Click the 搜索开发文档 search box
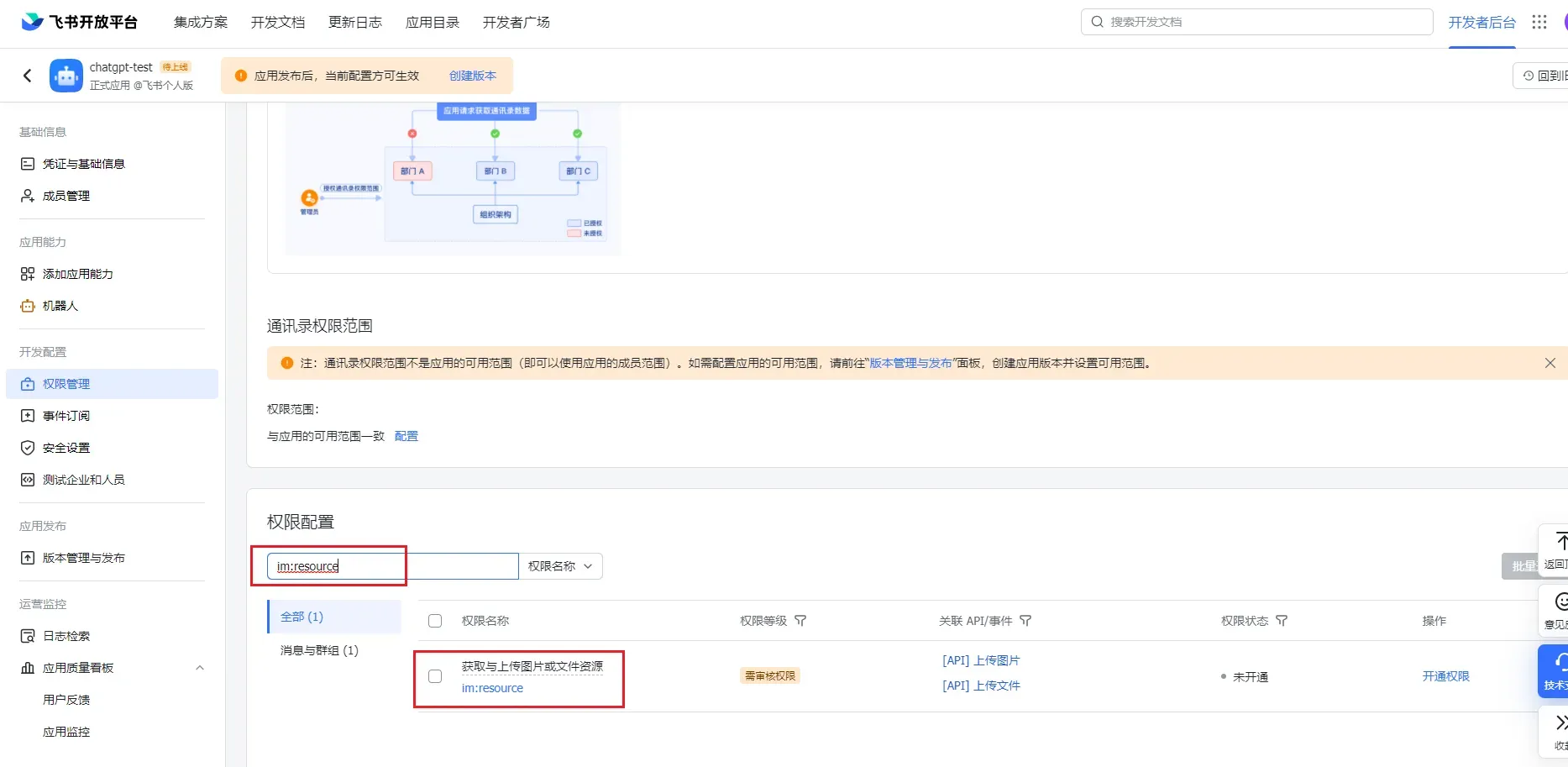Screen dimensions: 1568x767 (1256, 22)
